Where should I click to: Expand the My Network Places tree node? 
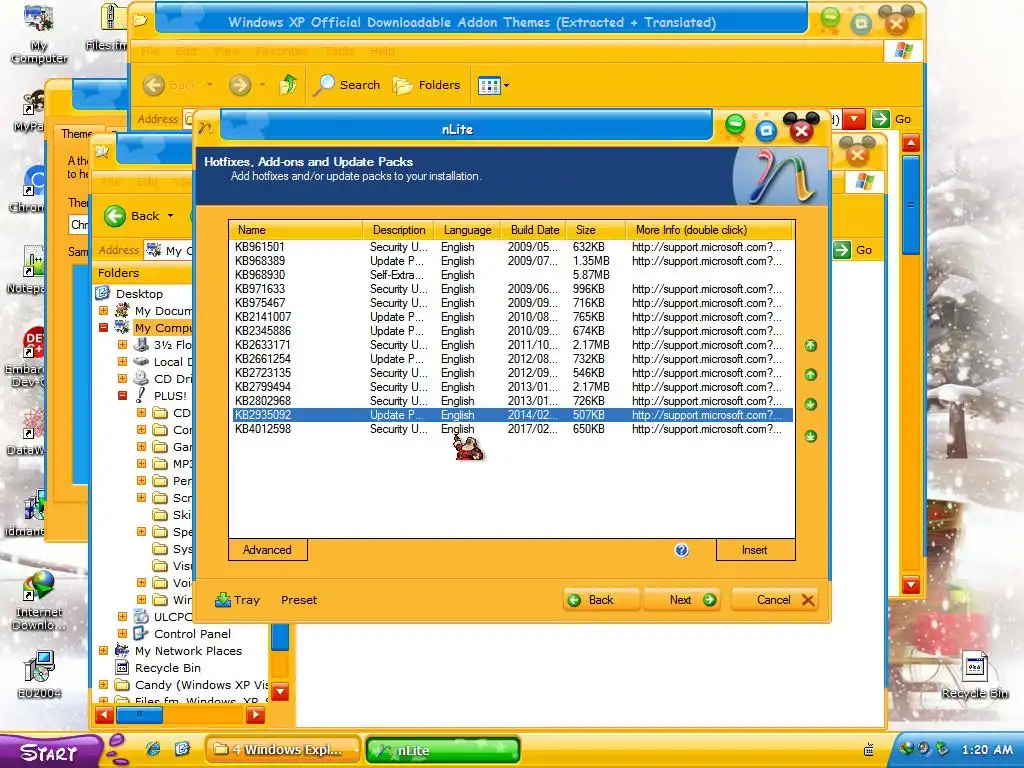click(x=103, y=650)
